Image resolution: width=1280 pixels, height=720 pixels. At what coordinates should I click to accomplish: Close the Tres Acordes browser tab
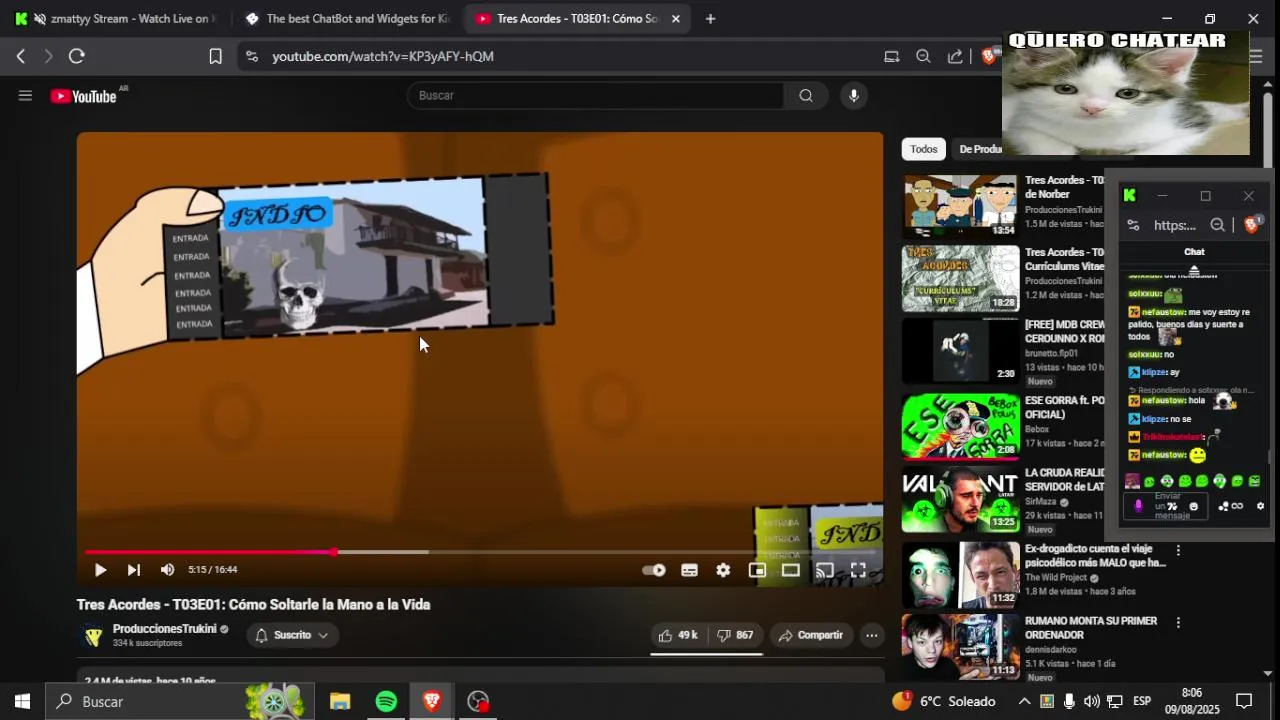click(676, 19)
